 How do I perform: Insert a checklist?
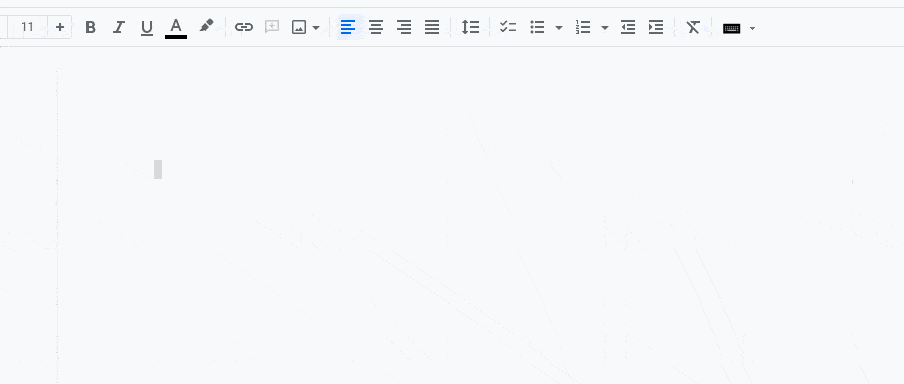(x=508, y=27)
